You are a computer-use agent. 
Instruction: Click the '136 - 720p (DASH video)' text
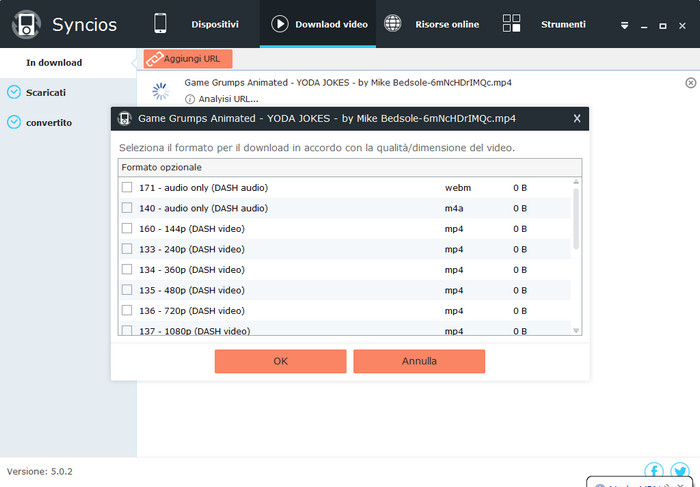[192, 311]
